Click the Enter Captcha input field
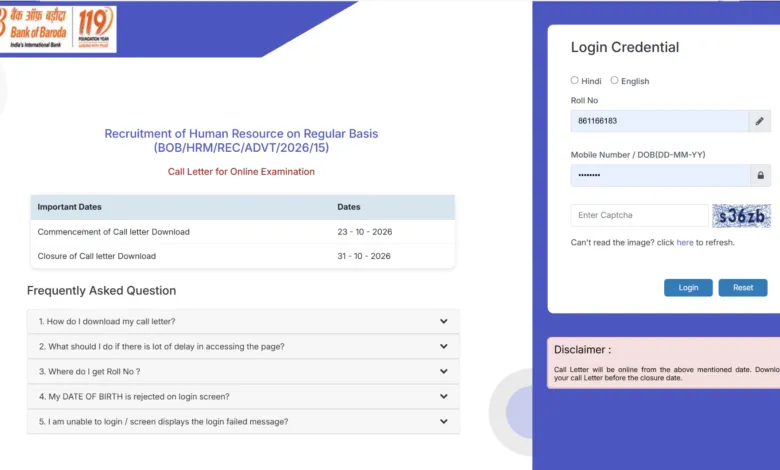 coord(639,215)
